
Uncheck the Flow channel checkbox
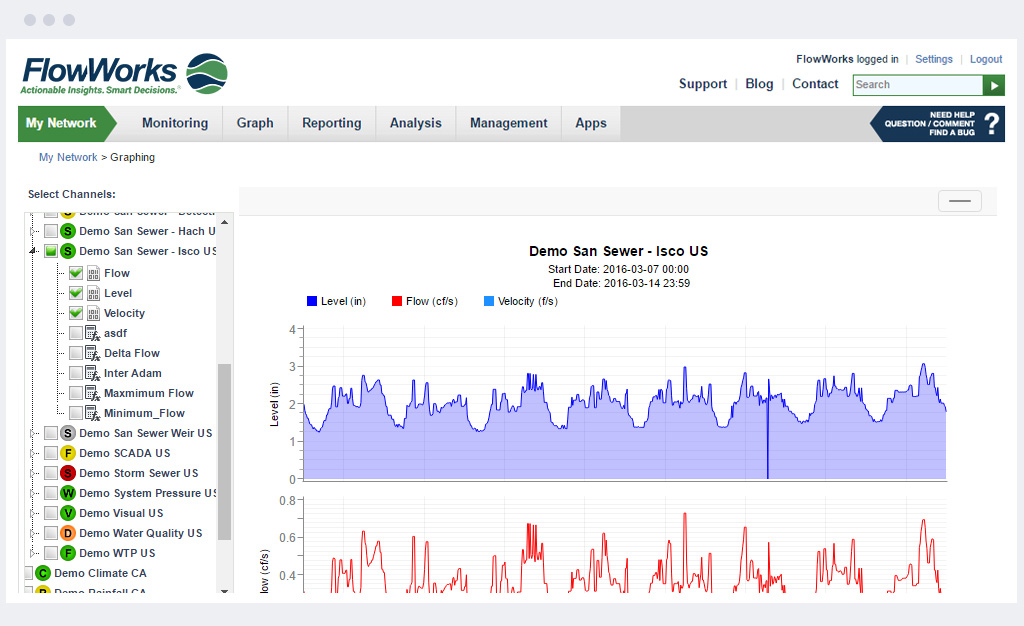click(76, 273)
